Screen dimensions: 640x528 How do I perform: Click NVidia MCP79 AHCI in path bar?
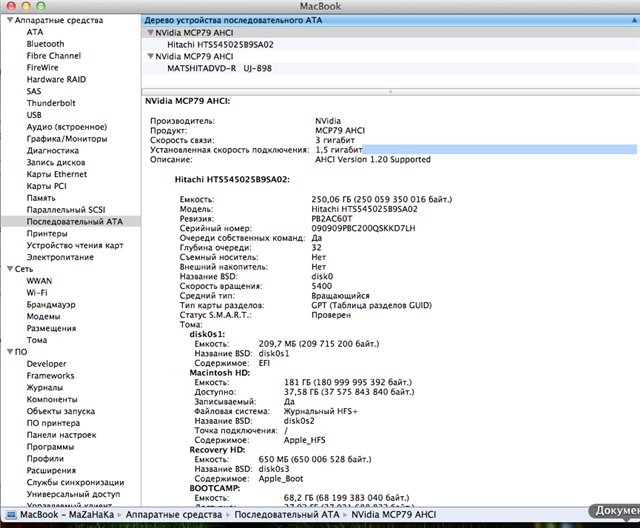click(x=393, y=515)
